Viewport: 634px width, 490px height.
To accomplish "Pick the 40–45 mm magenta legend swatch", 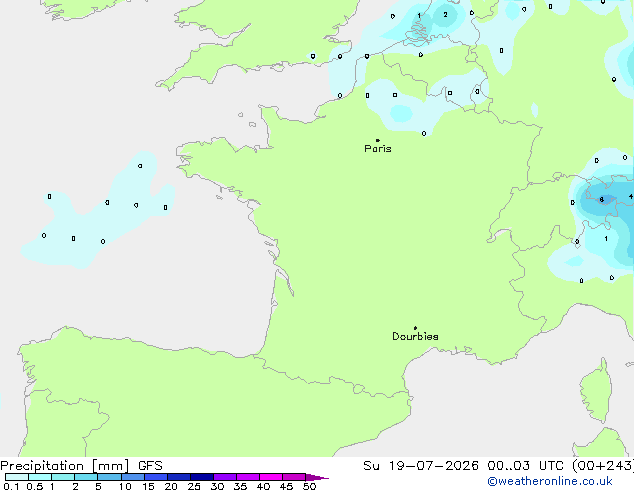I will point(271,477).
